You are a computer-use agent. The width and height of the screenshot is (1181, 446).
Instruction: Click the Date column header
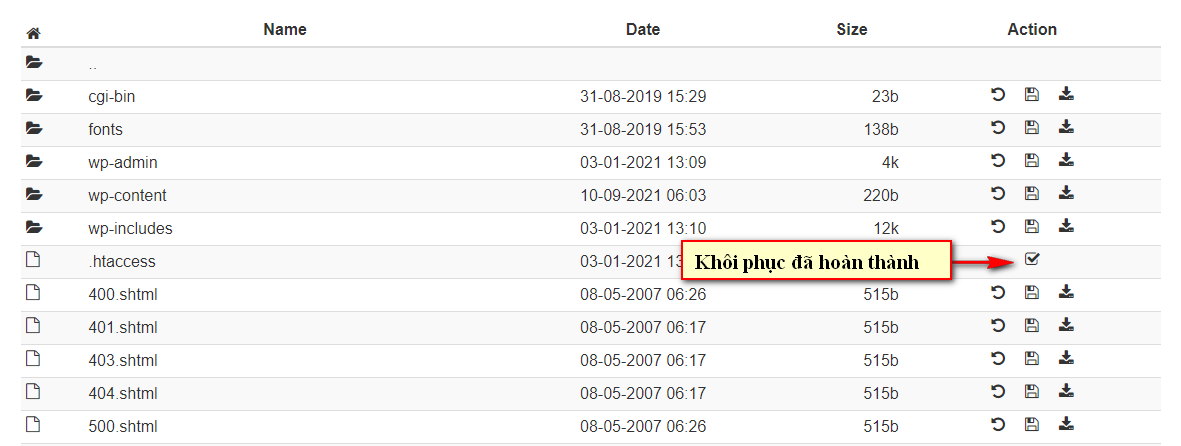click(x=642, y=29)
